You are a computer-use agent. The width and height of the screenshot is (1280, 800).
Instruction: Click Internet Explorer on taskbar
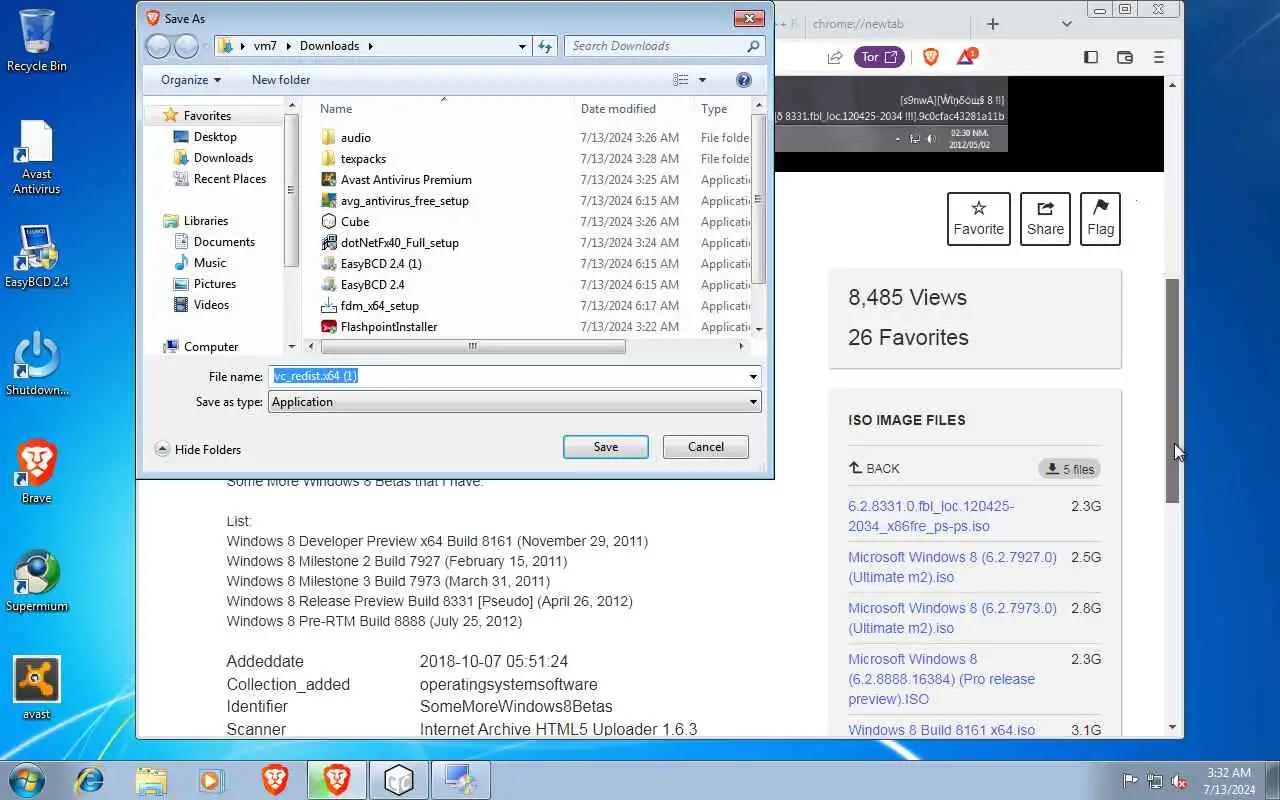coord(90,779)
